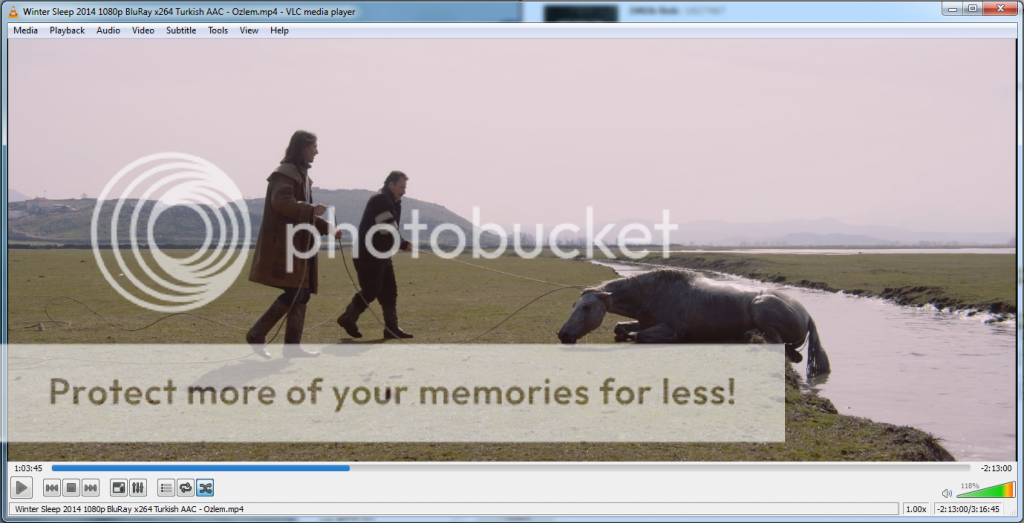This screenshot has height=523, width=1024.
Task: Open the View menu
Action: pos(249,30)
